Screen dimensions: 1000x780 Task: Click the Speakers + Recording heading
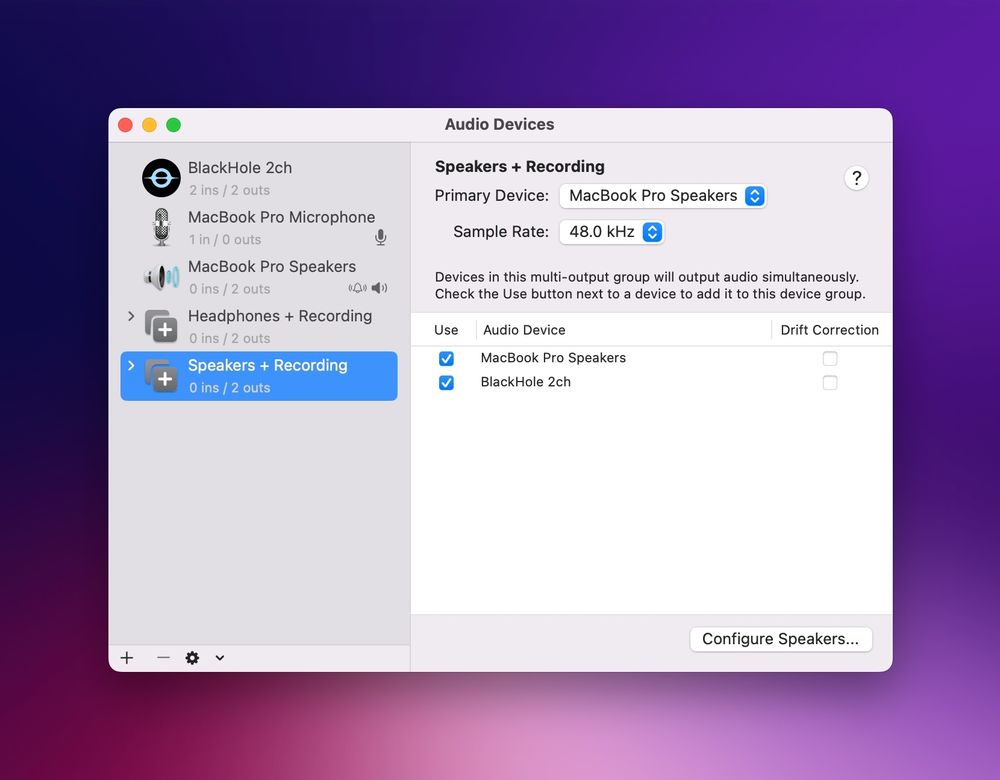[x=520, y=166]
